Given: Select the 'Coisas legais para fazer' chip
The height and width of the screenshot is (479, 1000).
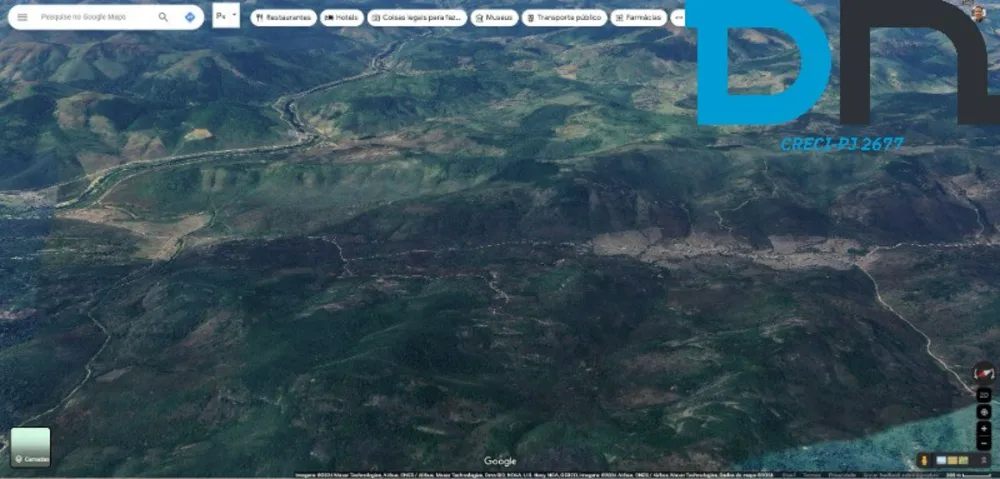Looking at the screenshot, I should click(x=417, y=18).
